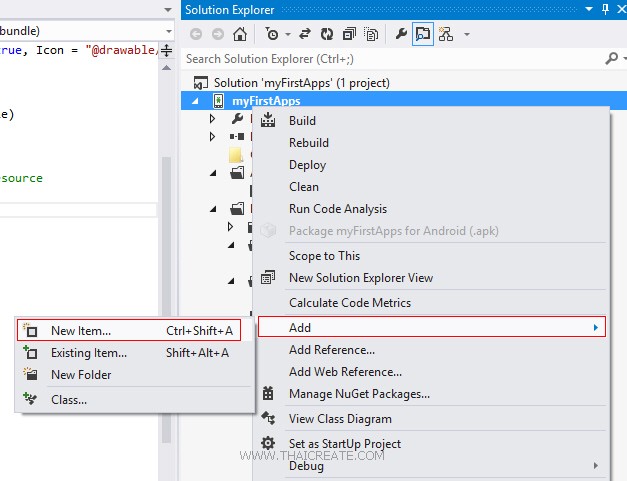Click the New Folder icon in submenu
Viewport: 627px width, 481px height.
pos(30,374)
